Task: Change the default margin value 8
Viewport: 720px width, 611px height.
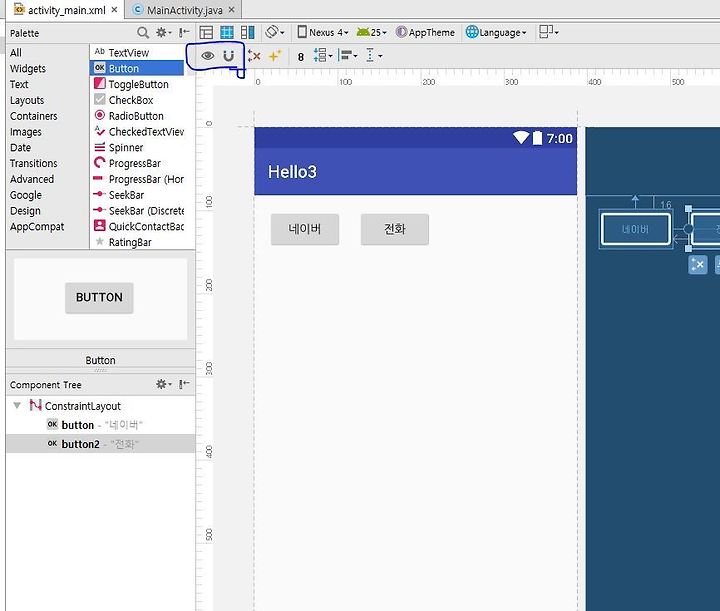Action: pyautogui.click(x=301, y=57)
